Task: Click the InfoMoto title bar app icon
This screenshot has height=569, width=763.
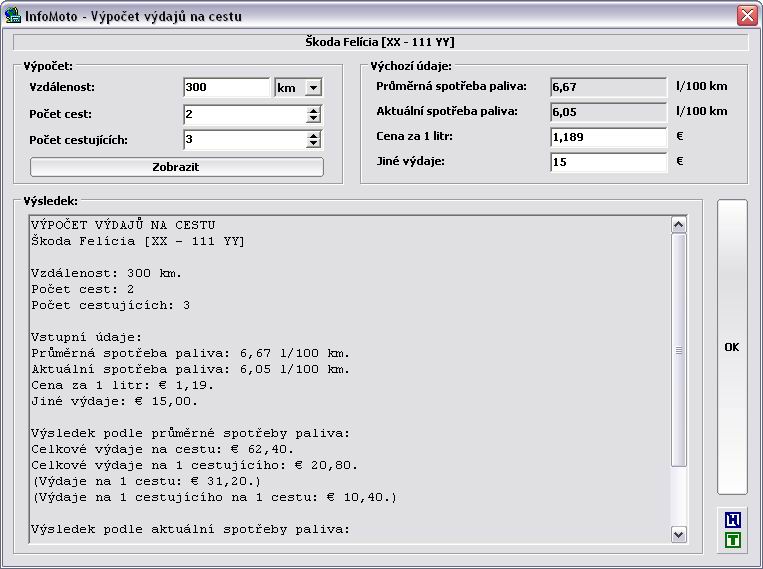Action: [x=13, y=16]
